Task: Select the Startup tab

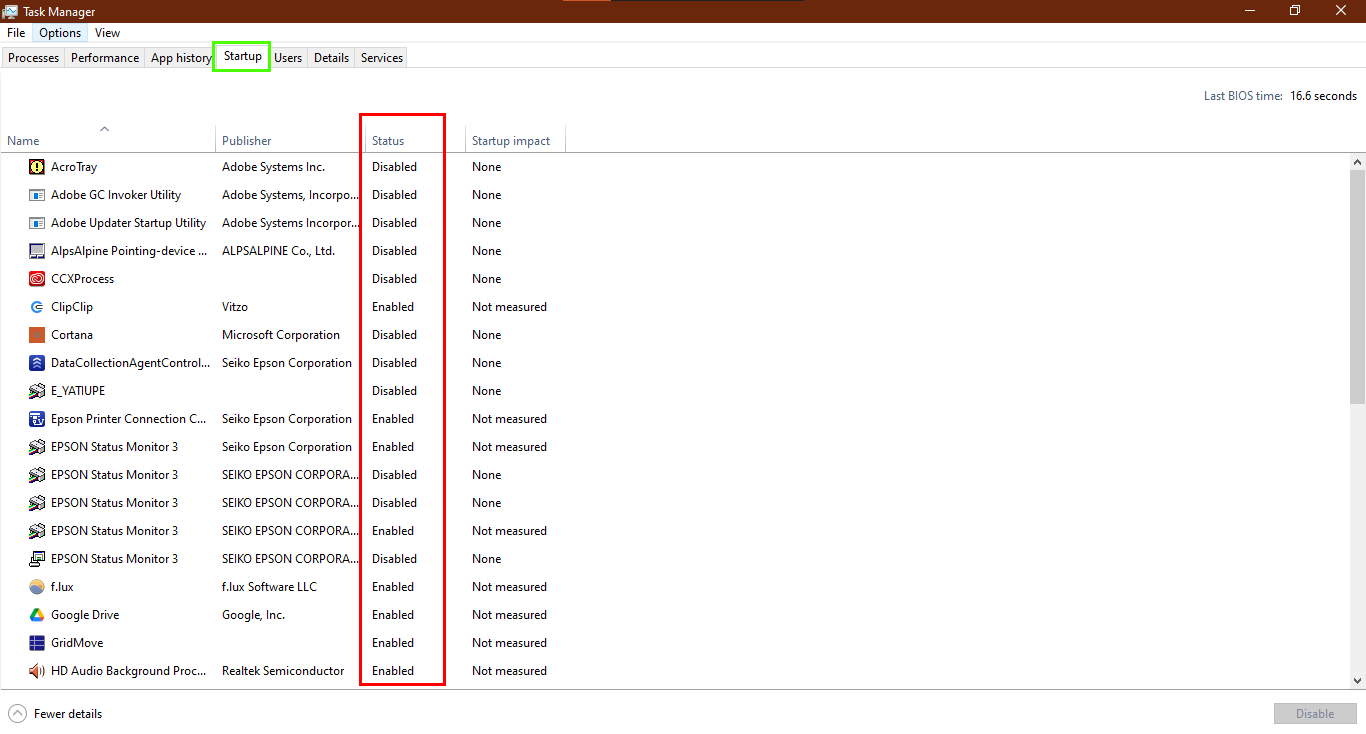Action: pyautogui.click(x=241, y=57)
